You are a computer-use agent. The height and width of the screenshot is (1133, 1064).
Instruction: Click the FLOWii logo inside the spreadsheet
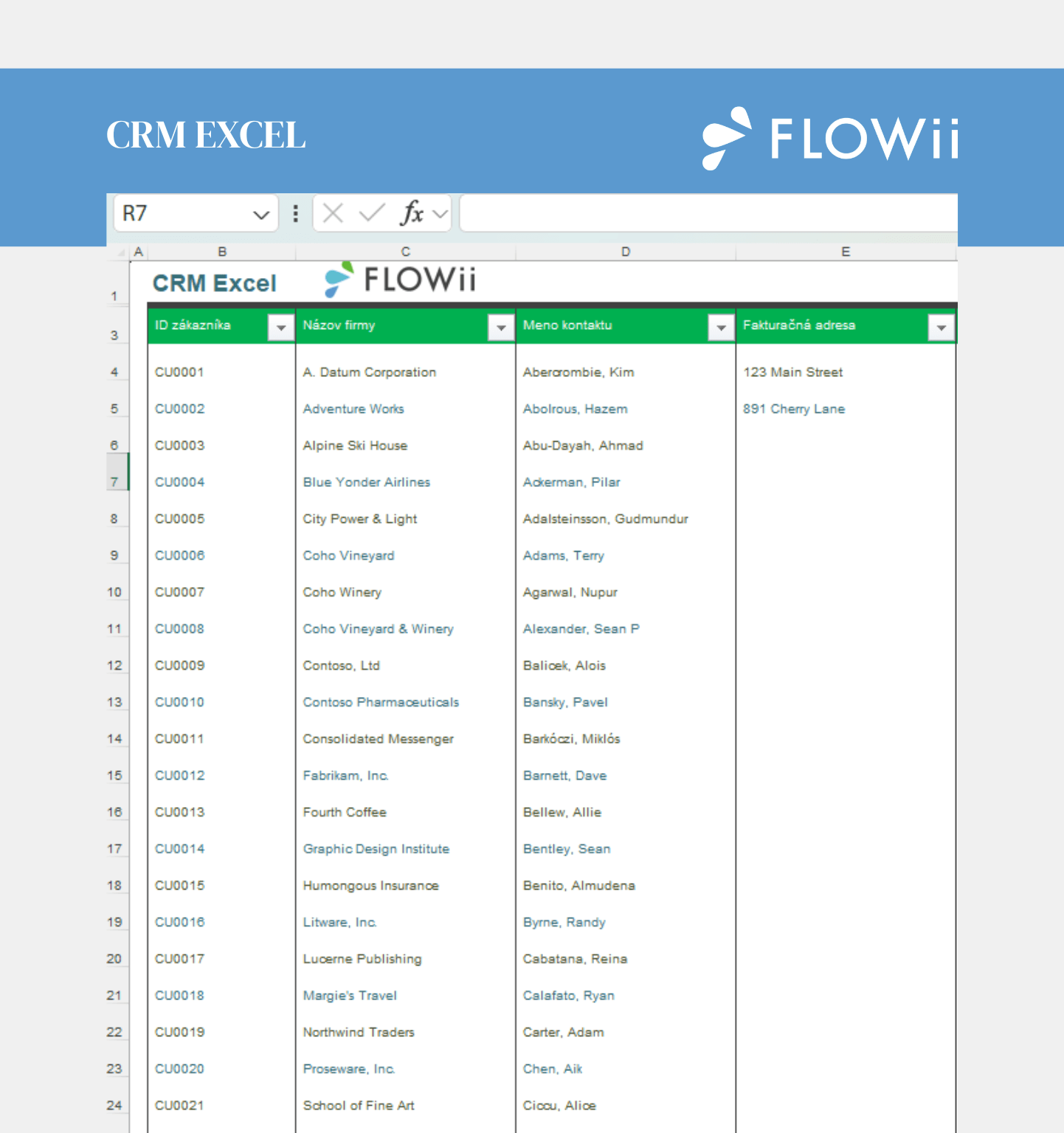click(x=400, y=280)
